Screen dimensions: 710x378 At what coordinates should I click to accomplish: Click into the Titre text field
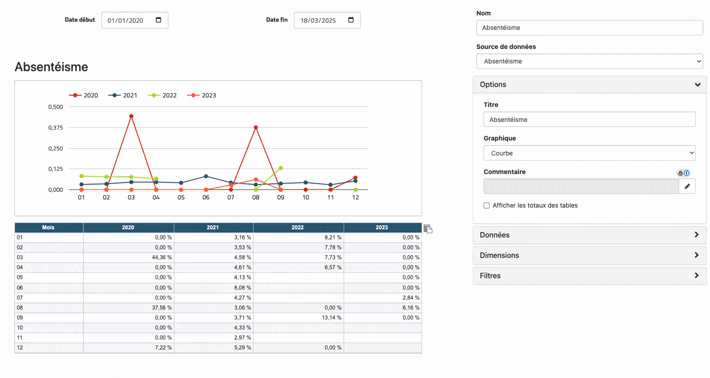click(589, 120)
